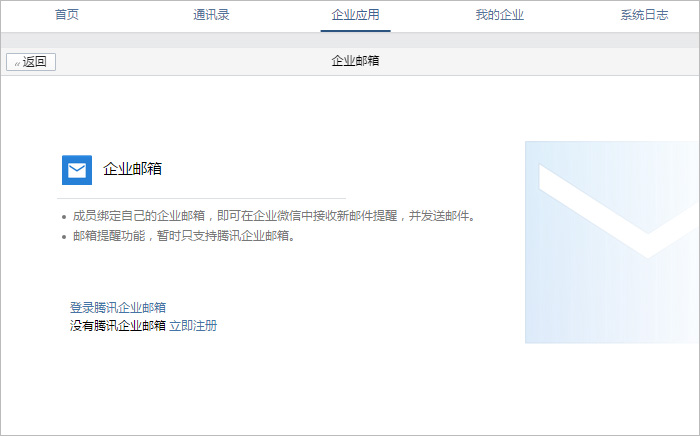Switch to the 我的企业 tab

(499, 15)
